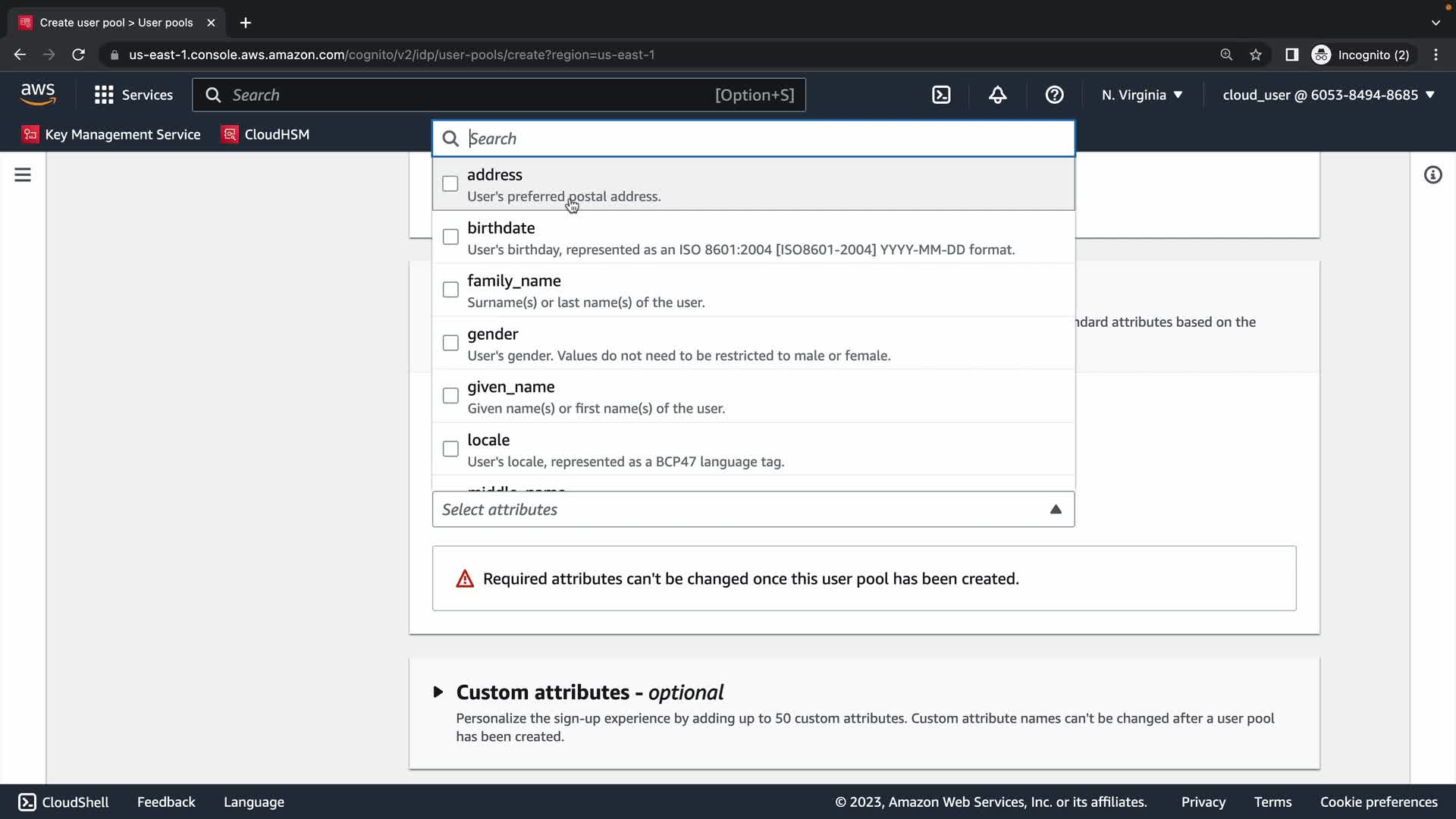Screen dimensions: 1456x819
Task: Open the Key Management Service shortcut
Action: click(x=111, y=134)
